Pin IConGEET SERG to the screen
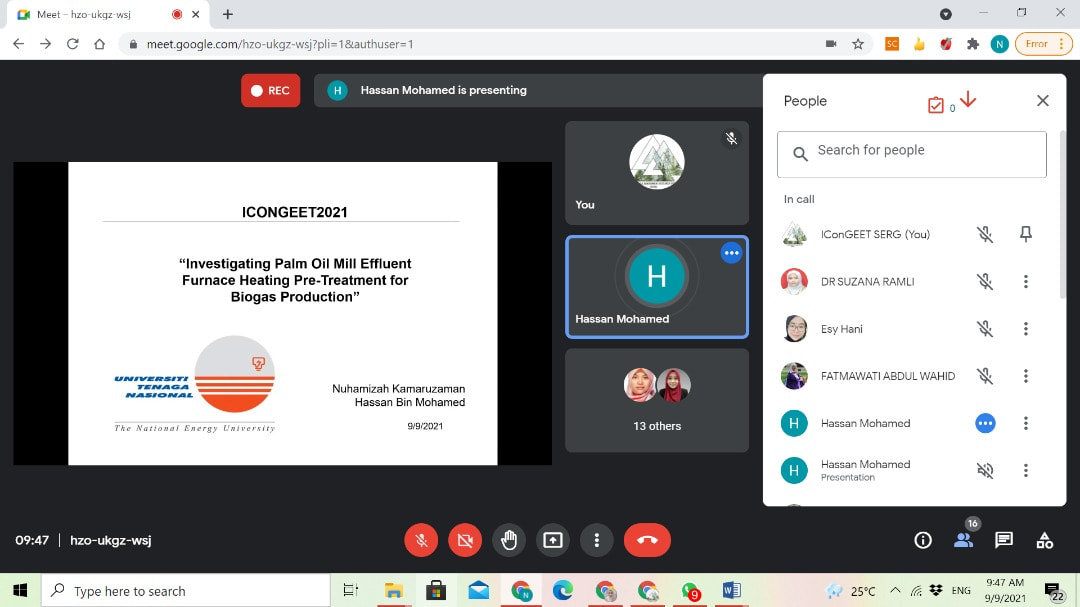The height and width of the screenshot is (607, 1080). [1025, 234]
